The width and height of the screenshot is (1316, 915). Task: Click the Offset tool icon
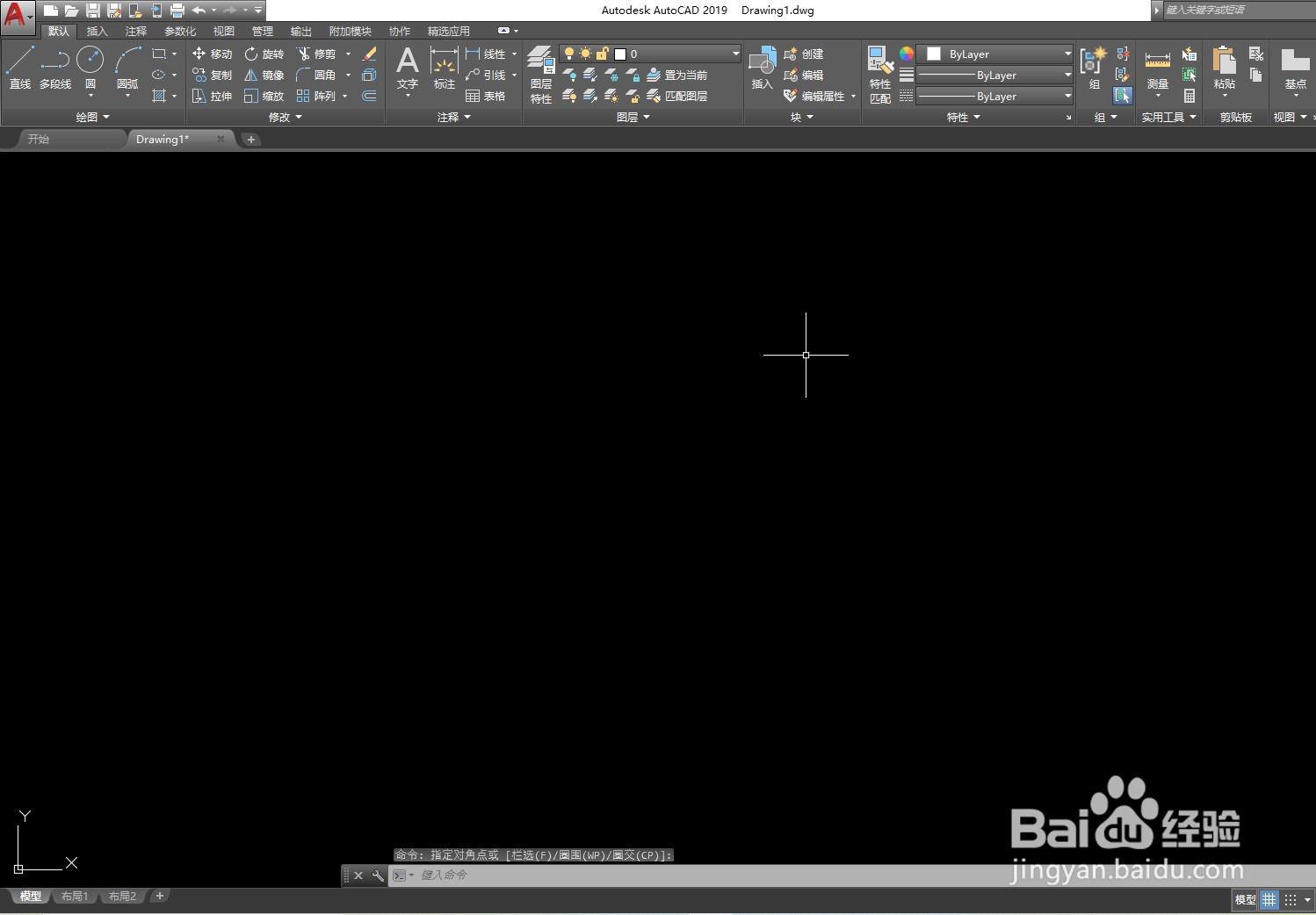point(369,96)
